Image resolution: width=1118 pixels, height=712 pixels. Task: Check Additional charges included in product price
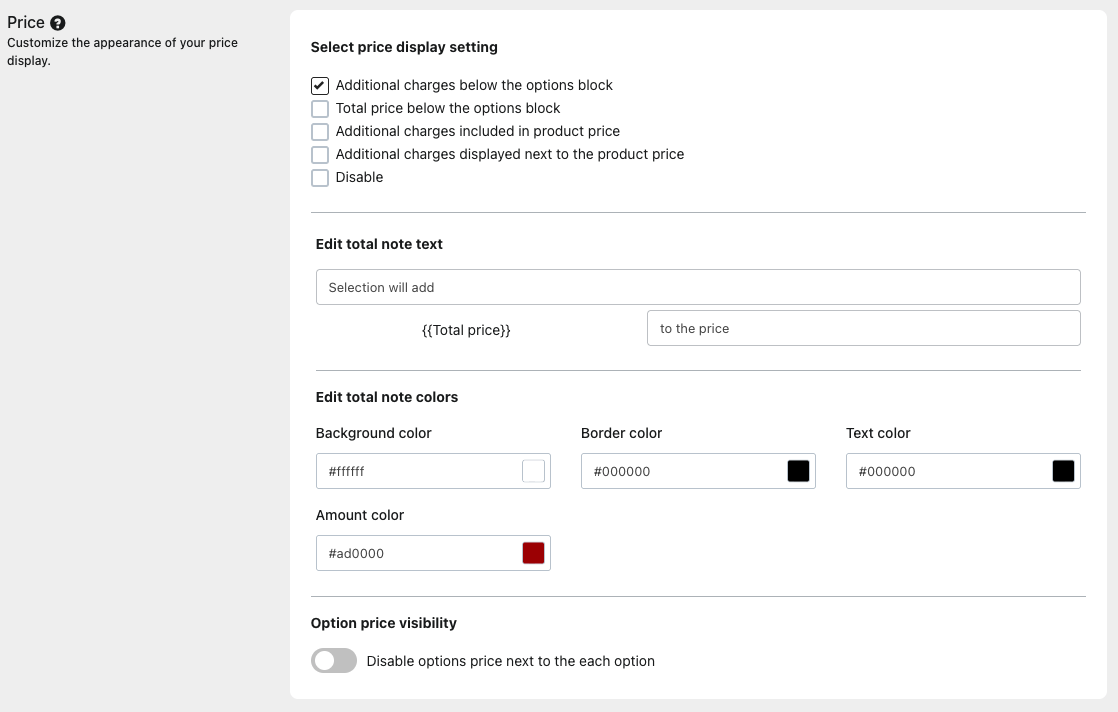click(320, 132)
